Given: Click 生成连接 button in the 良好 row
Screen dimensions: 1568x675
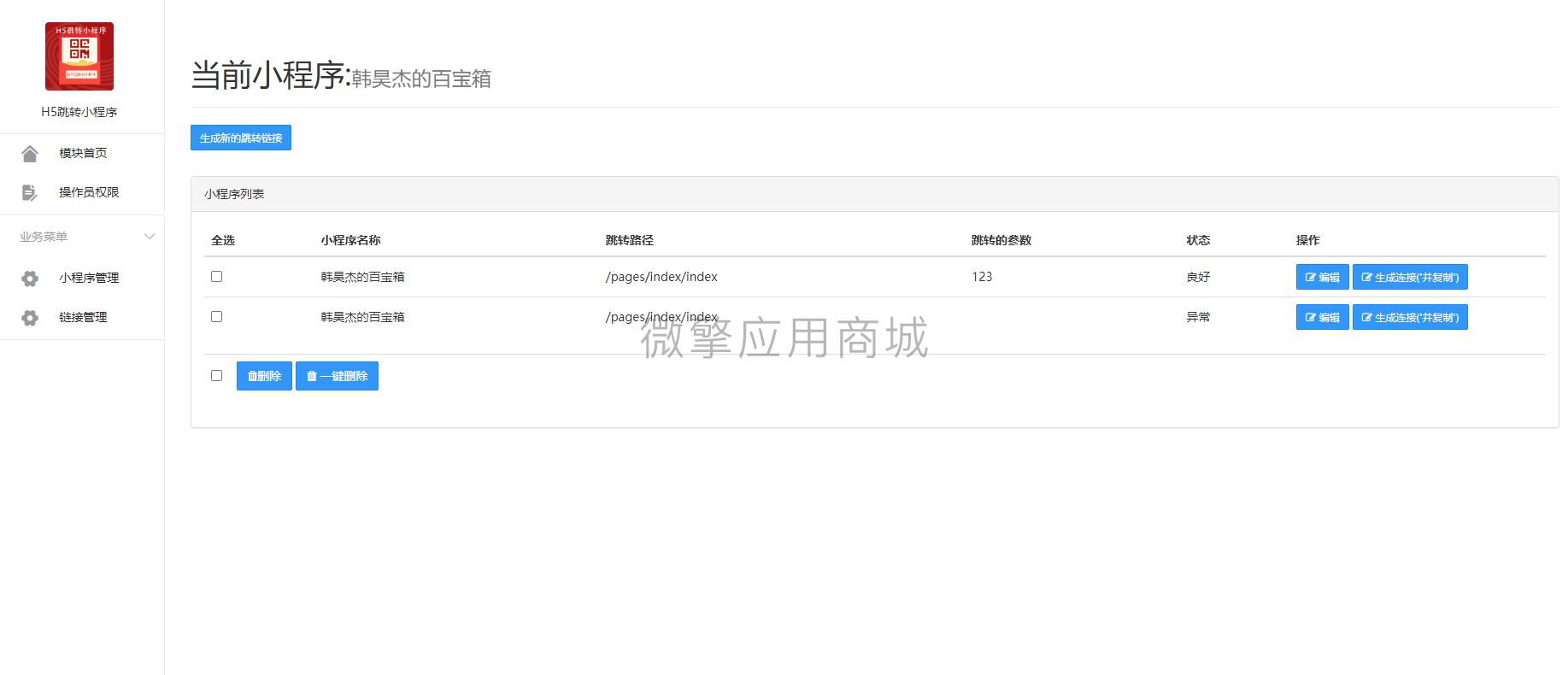Looking at the screenshot, I should click(1410, 277).
